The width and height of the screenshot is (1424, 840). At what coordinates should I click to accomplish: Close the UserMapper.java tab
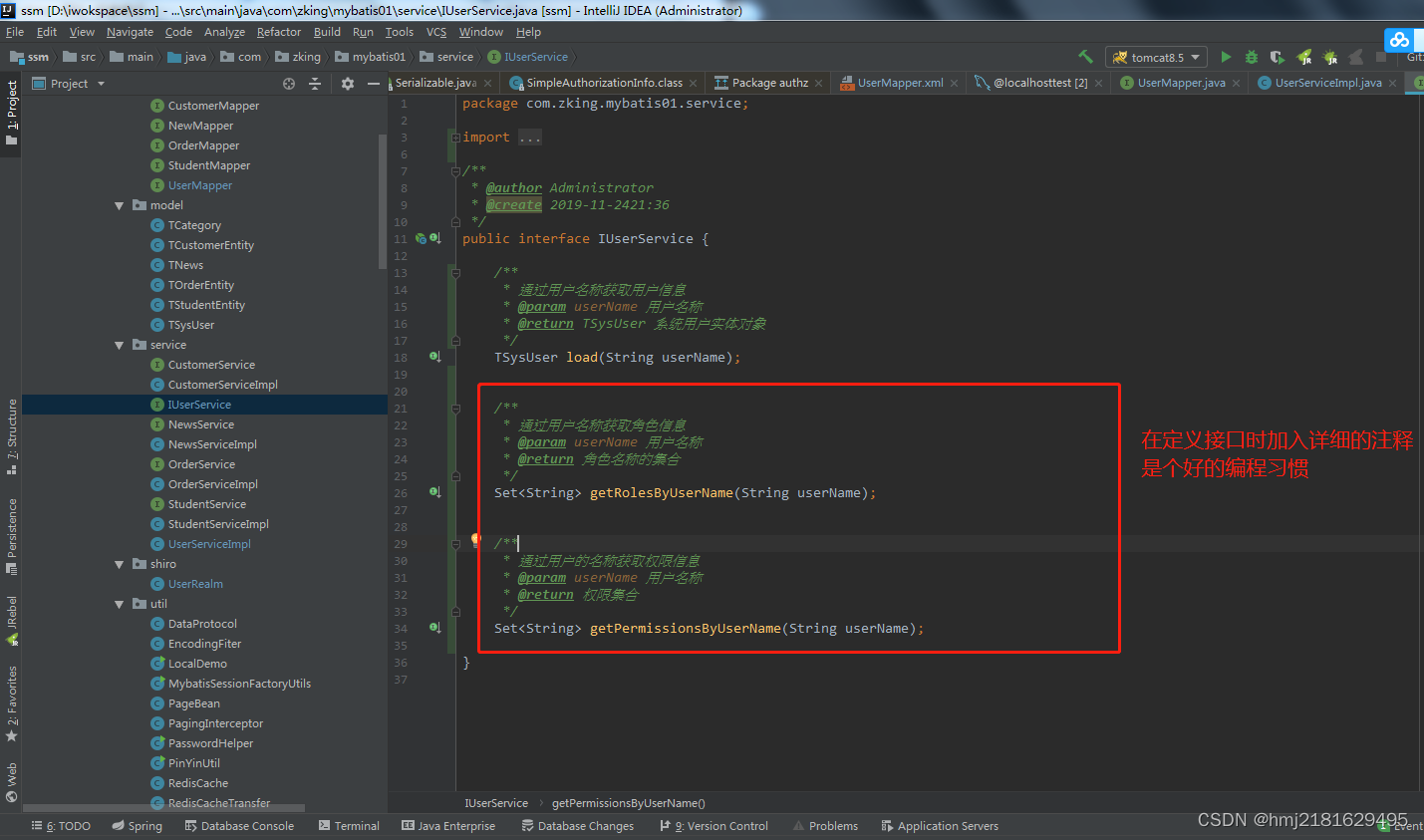1237,84
